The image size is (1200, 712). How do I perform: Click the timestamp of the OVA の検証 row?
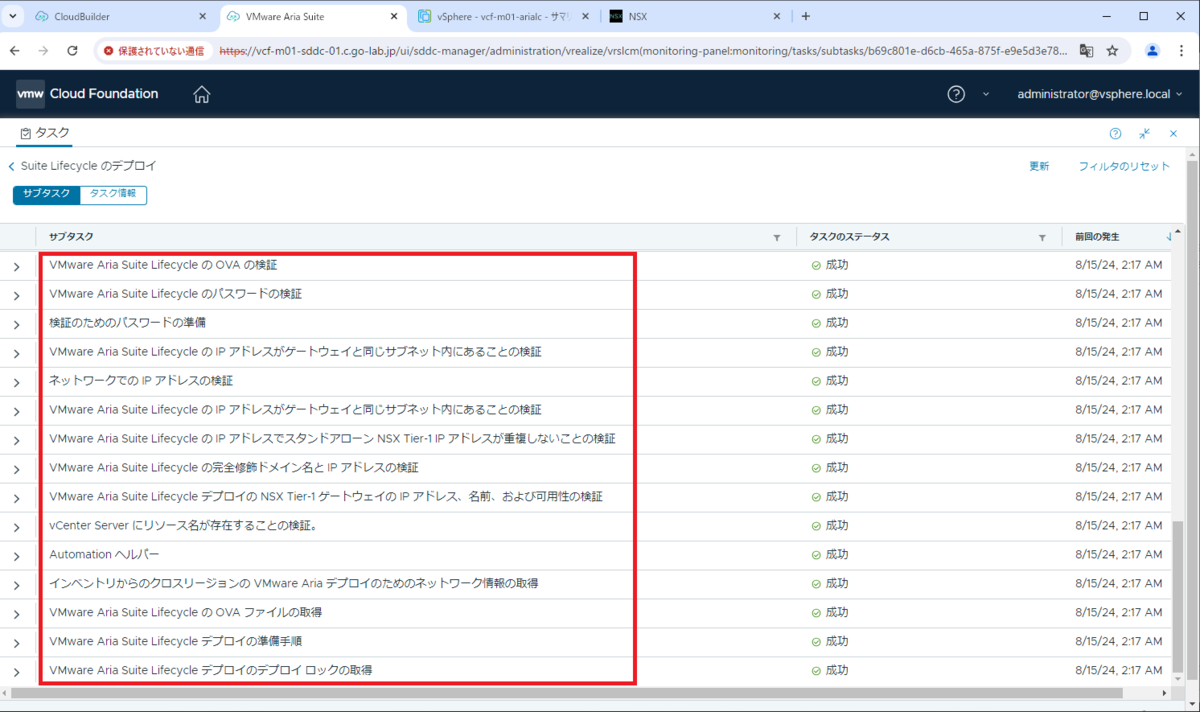coord(1118,266)
